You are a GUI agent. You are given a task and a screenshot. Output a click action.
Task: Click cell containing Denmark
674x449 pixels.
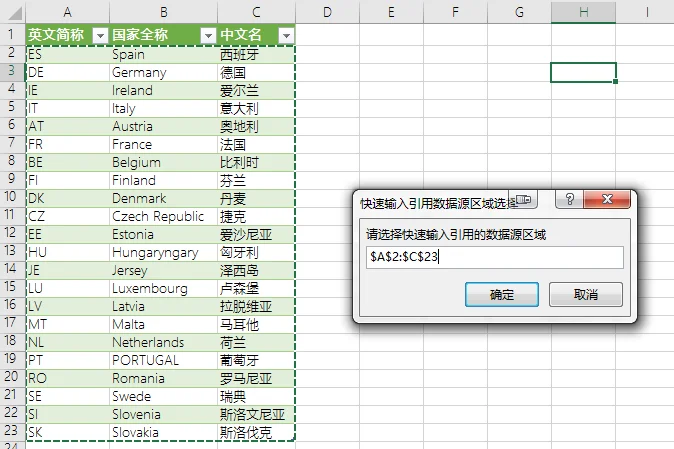163,199
